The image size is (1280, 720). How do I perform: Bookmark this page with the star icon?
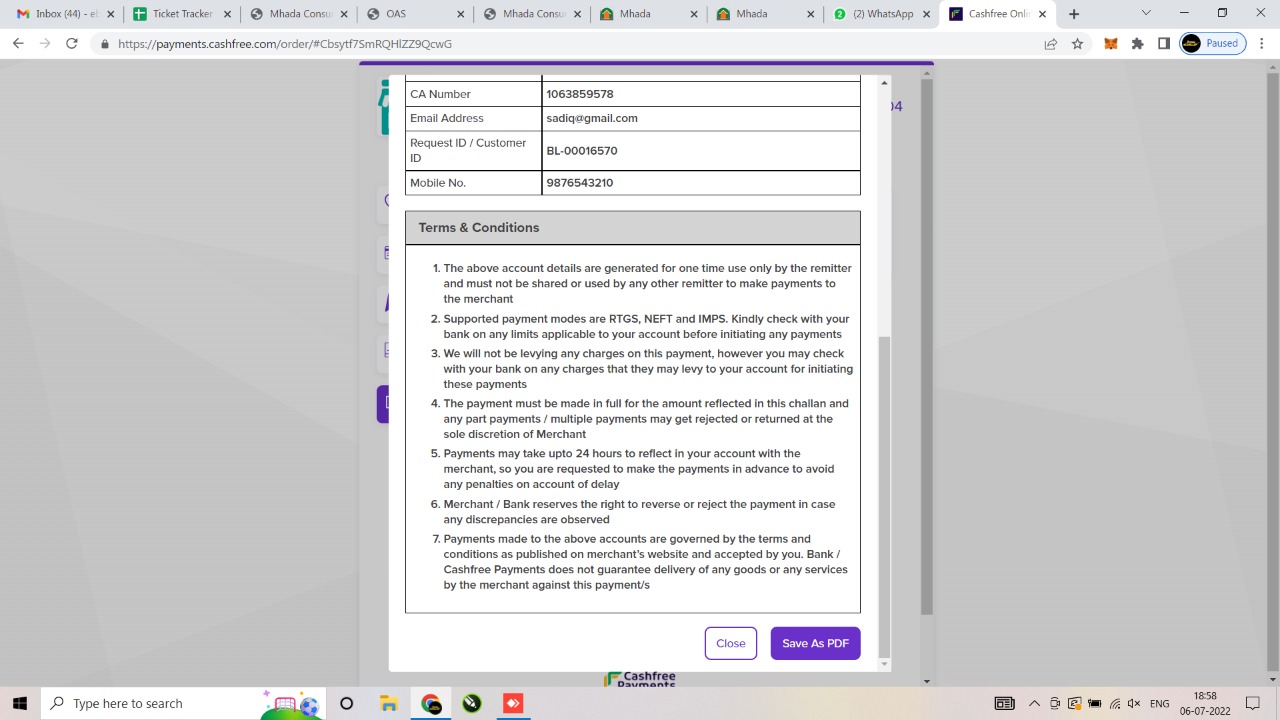pos(1077,44)
